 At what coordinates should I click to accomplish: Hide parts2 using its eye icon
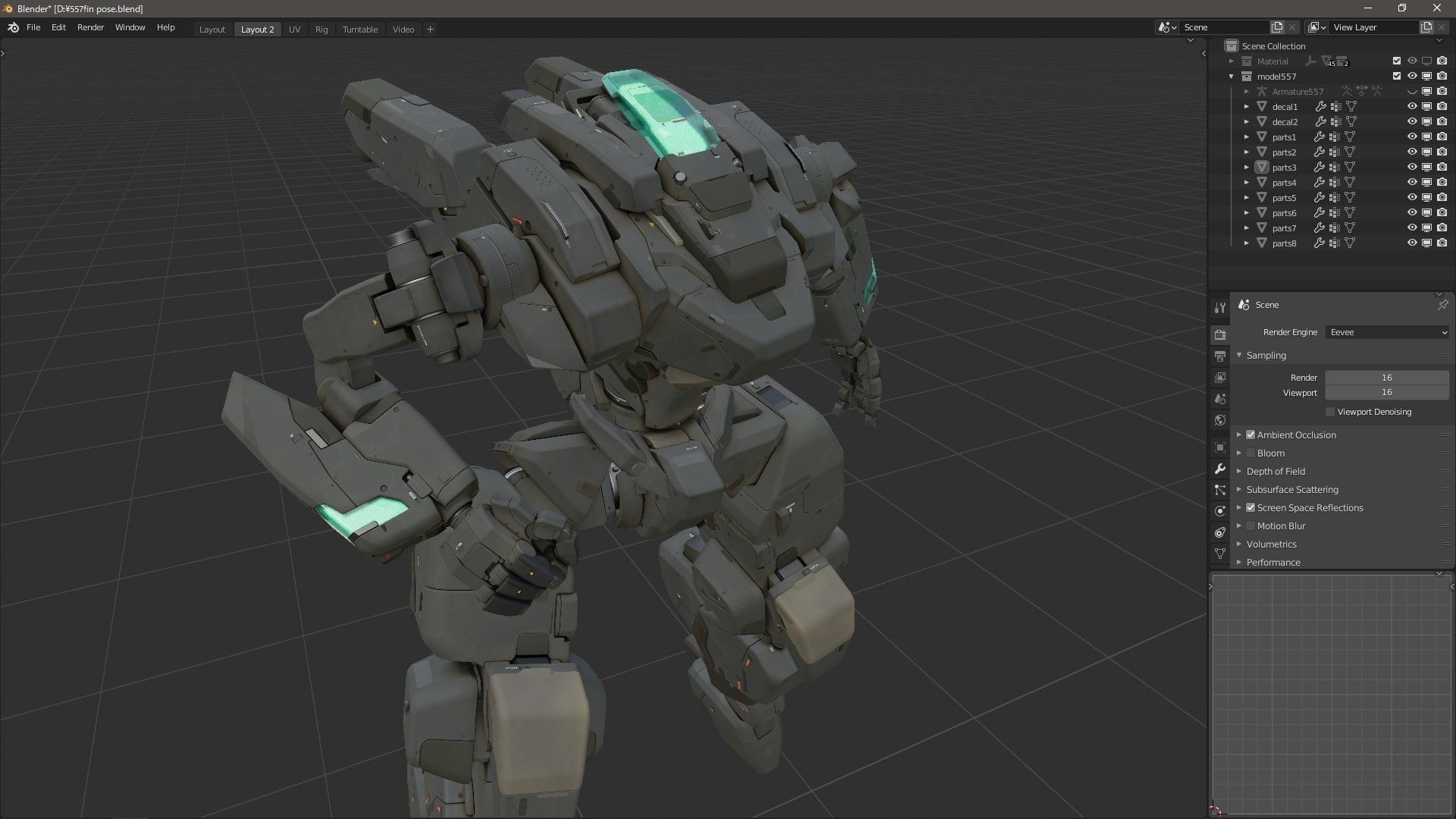[x=1412, y=152]
